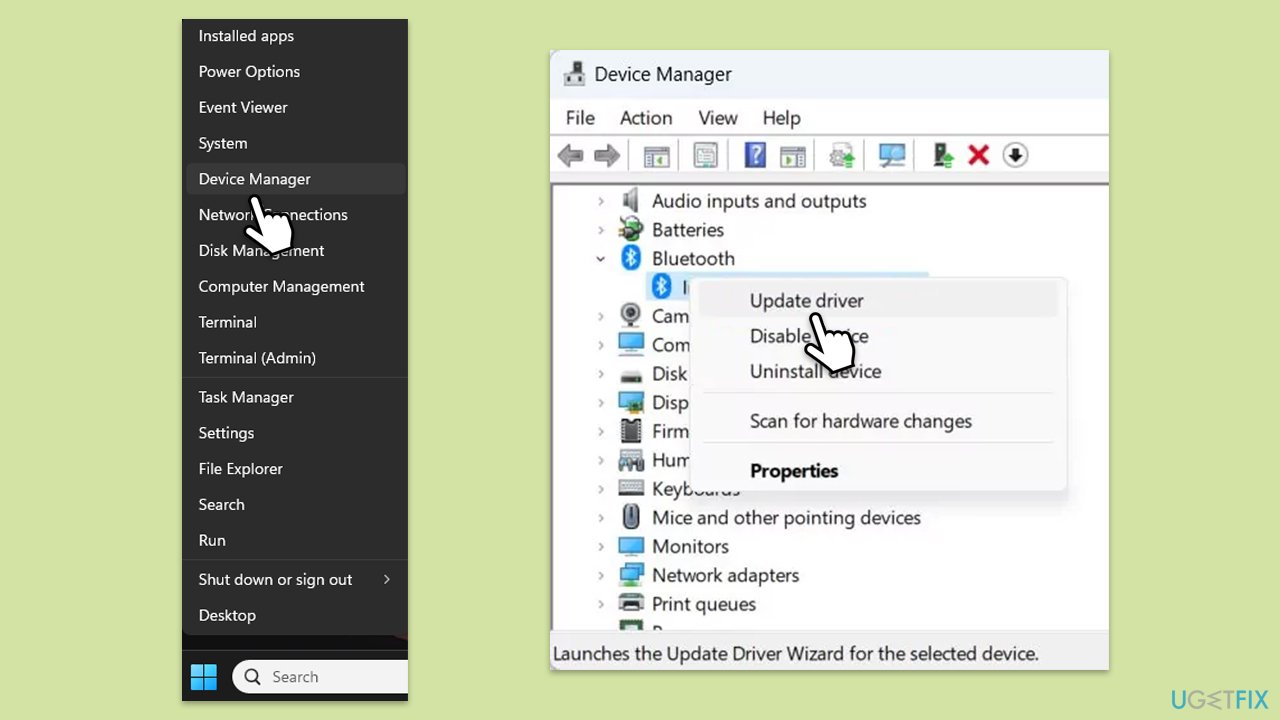The image size is (1280, 720).
Task: Click the taskbar Search box
Action: click(x=320, y=677)
